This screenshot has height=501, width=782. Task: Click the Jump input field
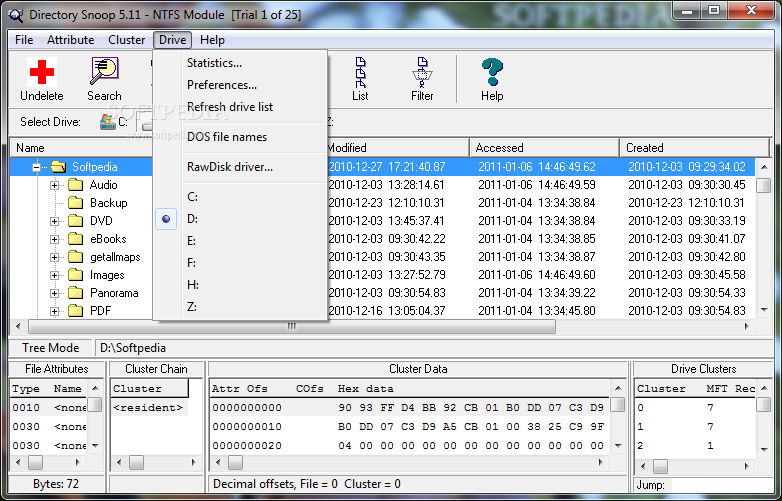[x=720, y=485]
